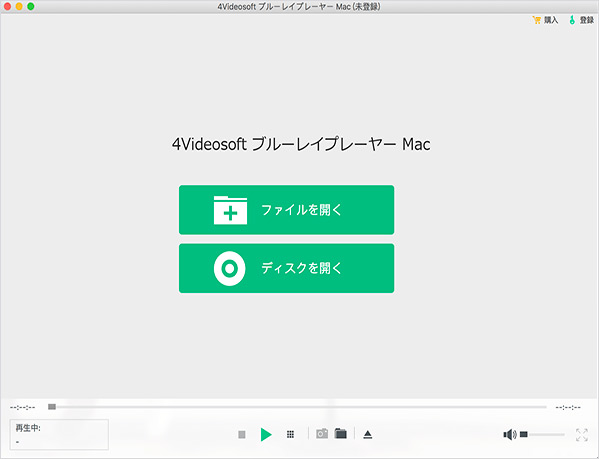Viewport: 599px width, 459px height.
Task: Eject the disc with the eject icon
Action: 367,435
